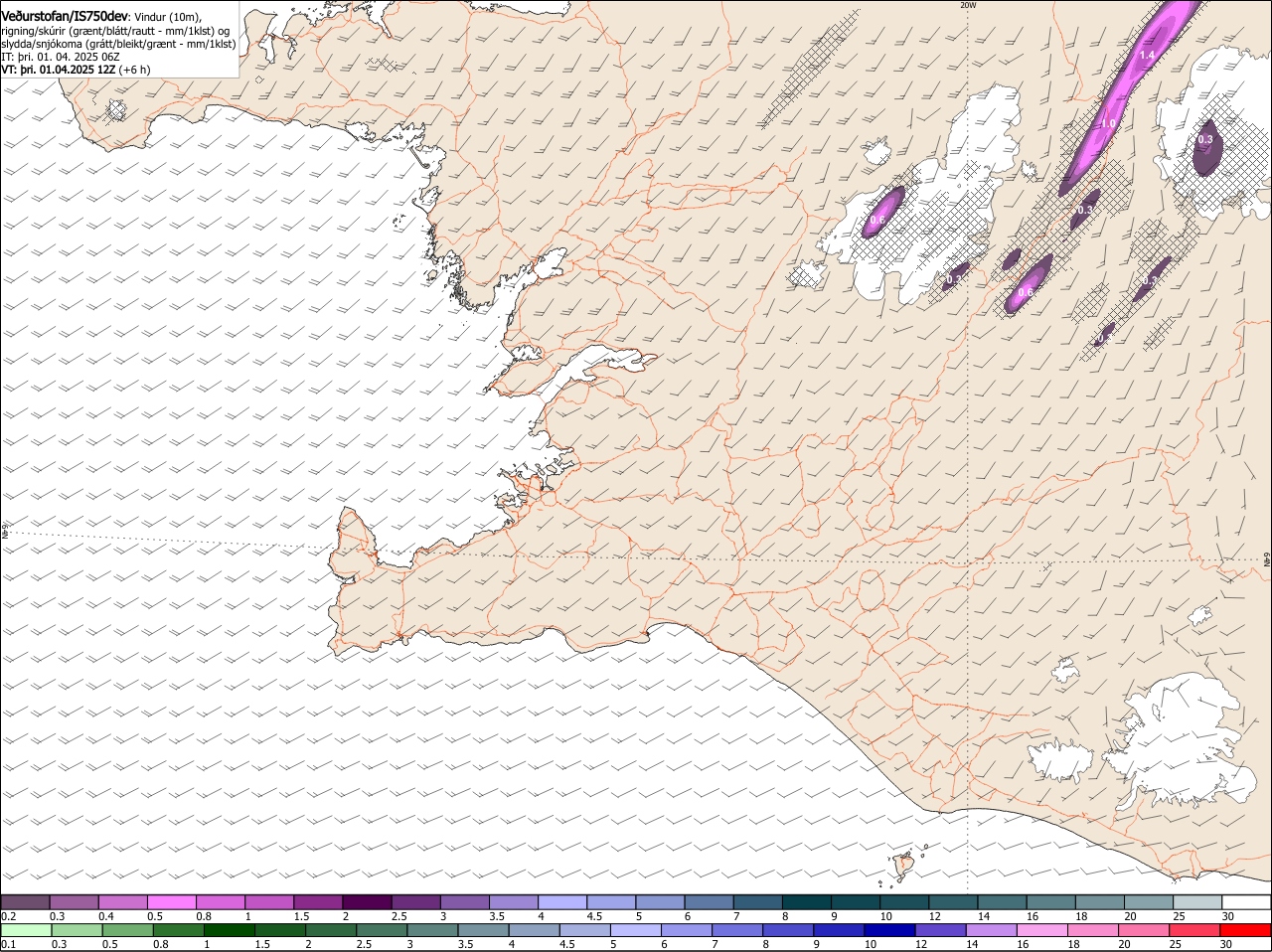Click the 0.6 label over tan land
Image resolution: width=1272 pixels, height=952 pixels.
click(1026, 292)
